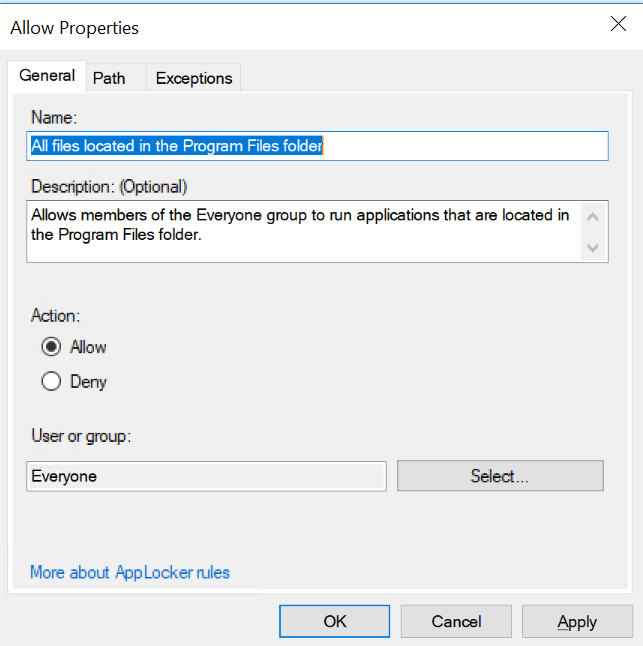643x646 pixels.
Task: Switch to the General tab
Action: [x=47, y=76]
